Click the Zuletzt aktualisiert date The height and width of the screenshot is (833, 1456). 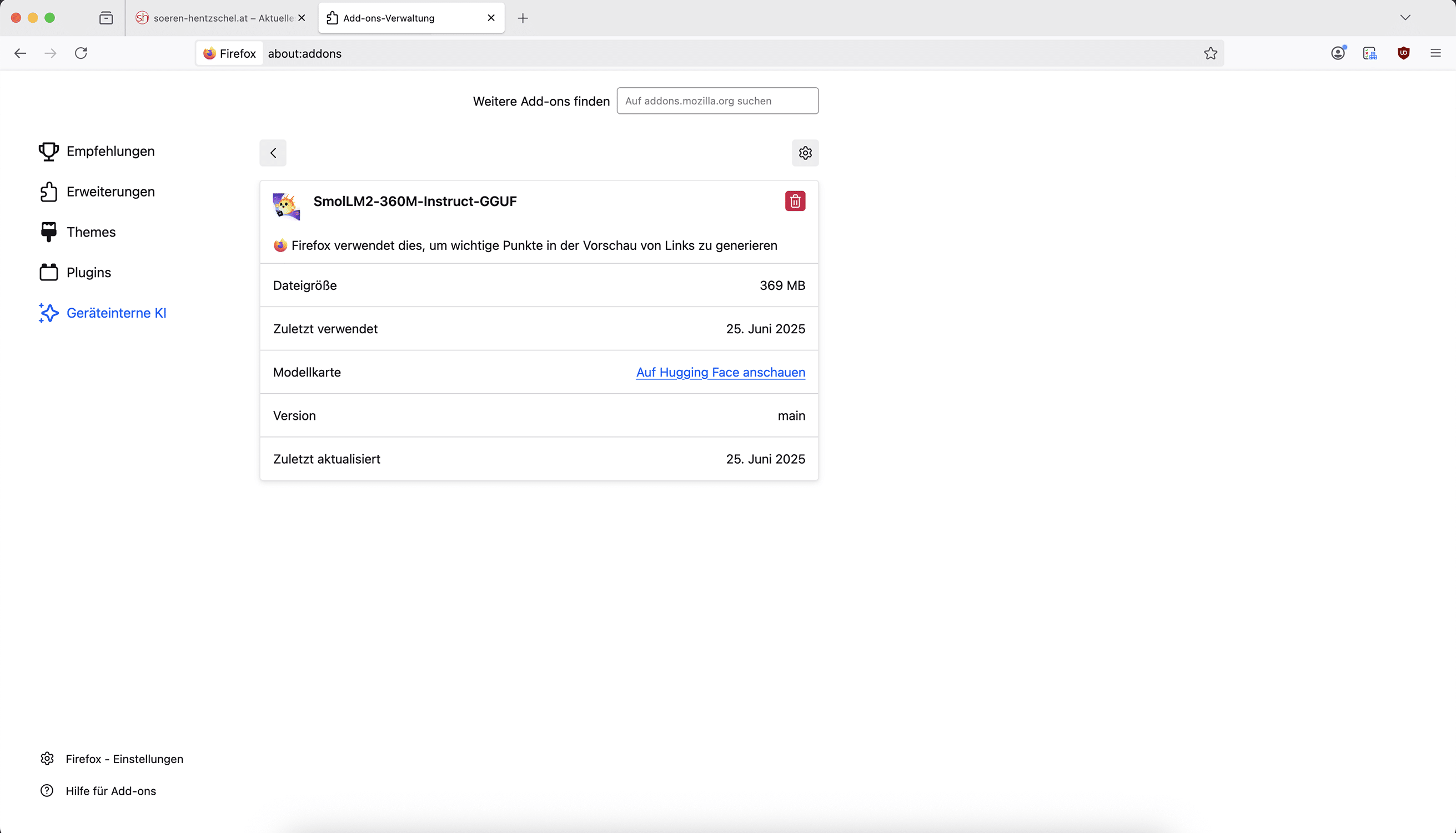click(x=765, y=459)
